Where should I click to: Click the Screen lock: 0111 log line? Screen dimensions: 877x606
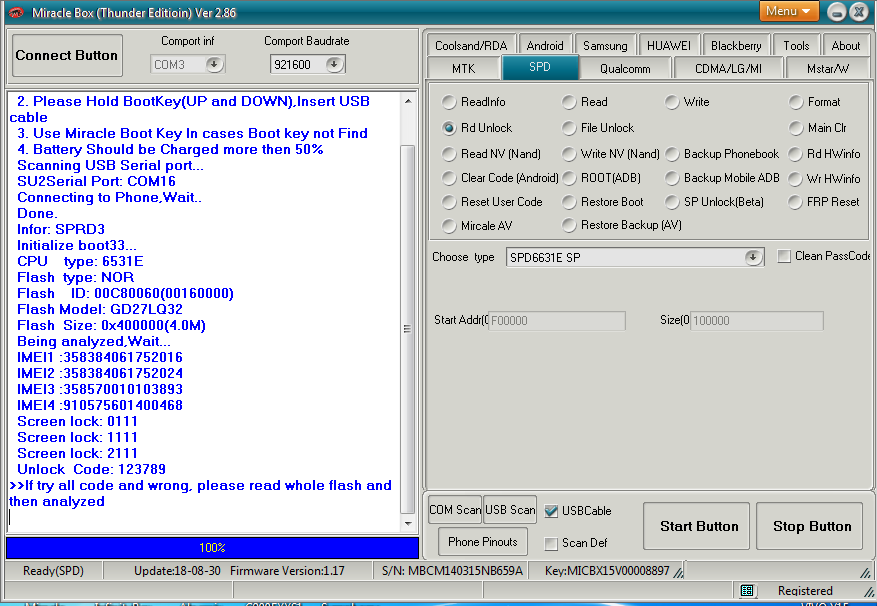[77, 421]
